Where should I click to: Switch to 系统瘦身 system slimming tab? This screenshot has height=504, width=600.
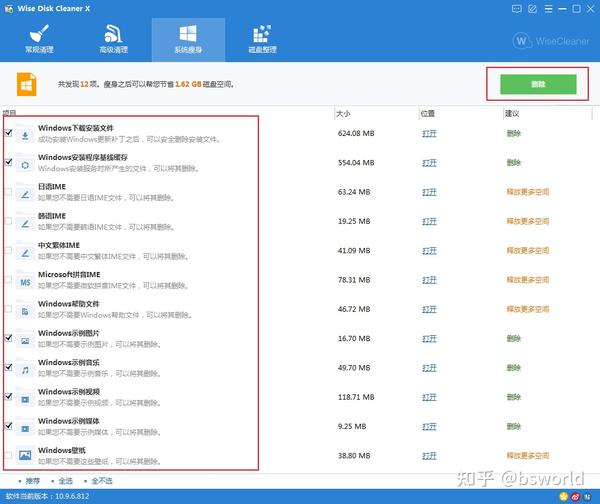[188, 39]
